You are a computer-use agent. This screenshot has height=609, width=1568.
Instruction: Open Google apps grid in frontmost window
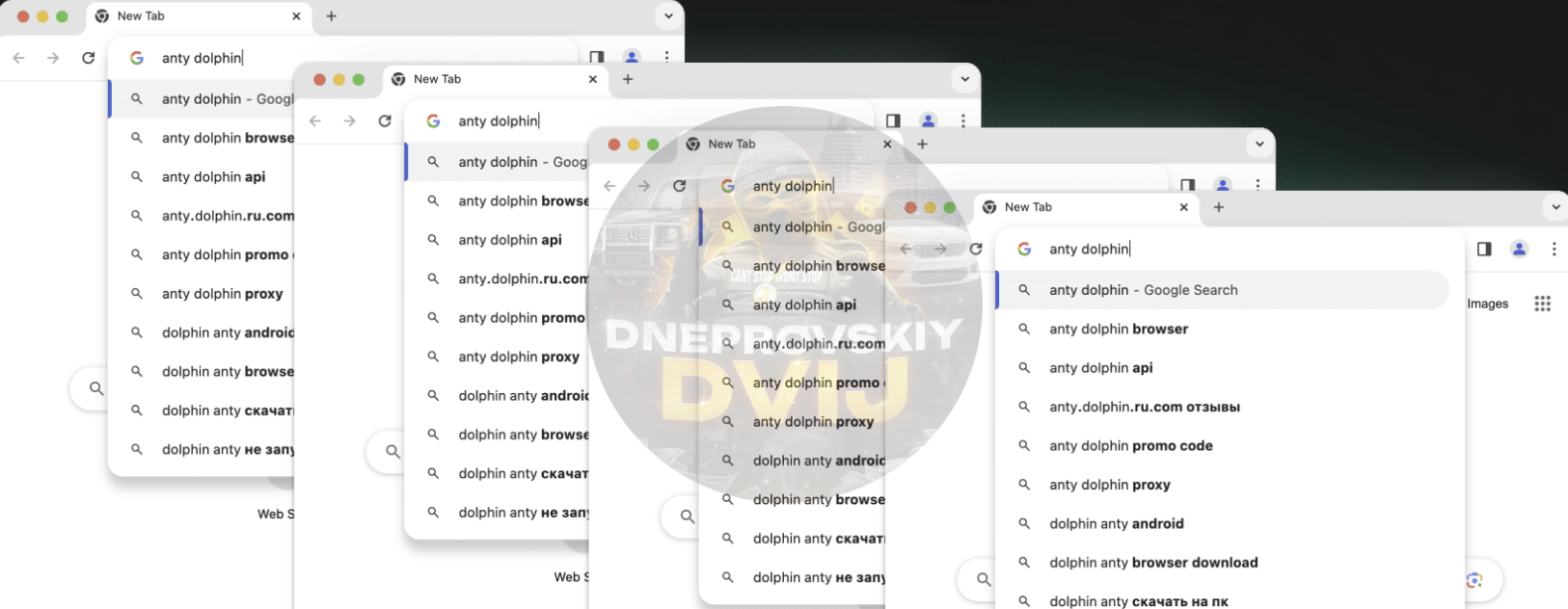pos(1542,304)
